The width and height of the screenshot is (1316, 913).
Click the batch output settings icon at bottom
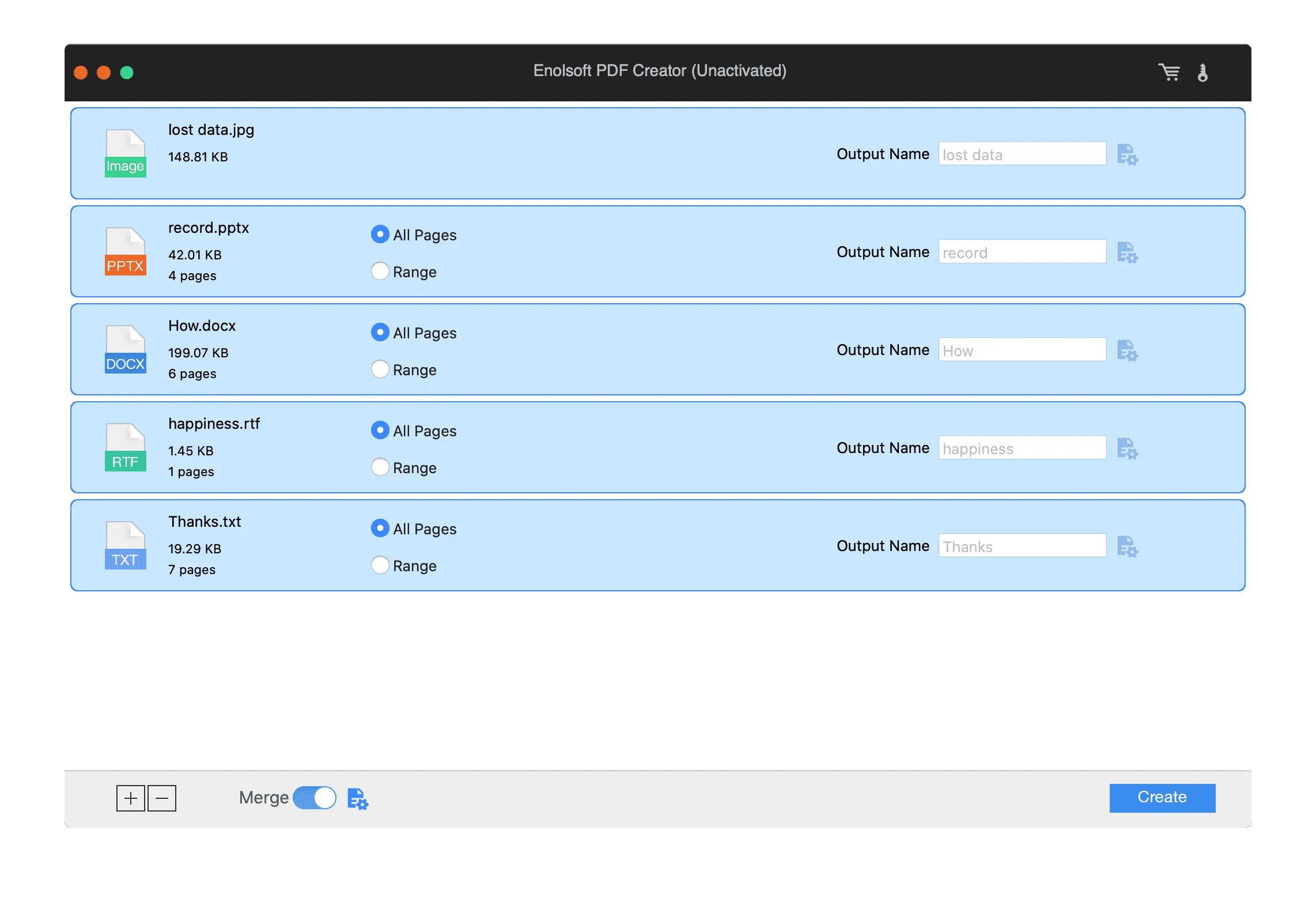pyautogui.click(x=358, y=797)
